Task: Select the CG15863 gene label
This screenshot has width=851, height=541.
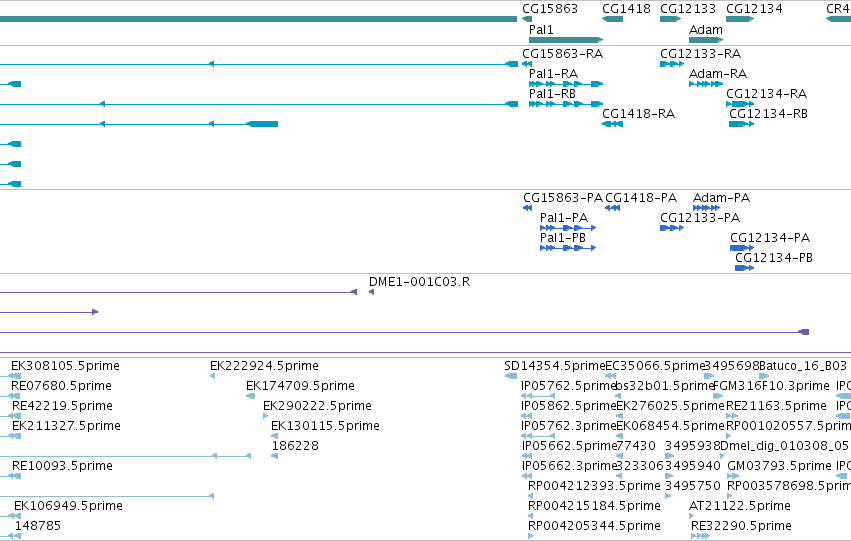Action: pyautogui.click(x=549, y=9)
